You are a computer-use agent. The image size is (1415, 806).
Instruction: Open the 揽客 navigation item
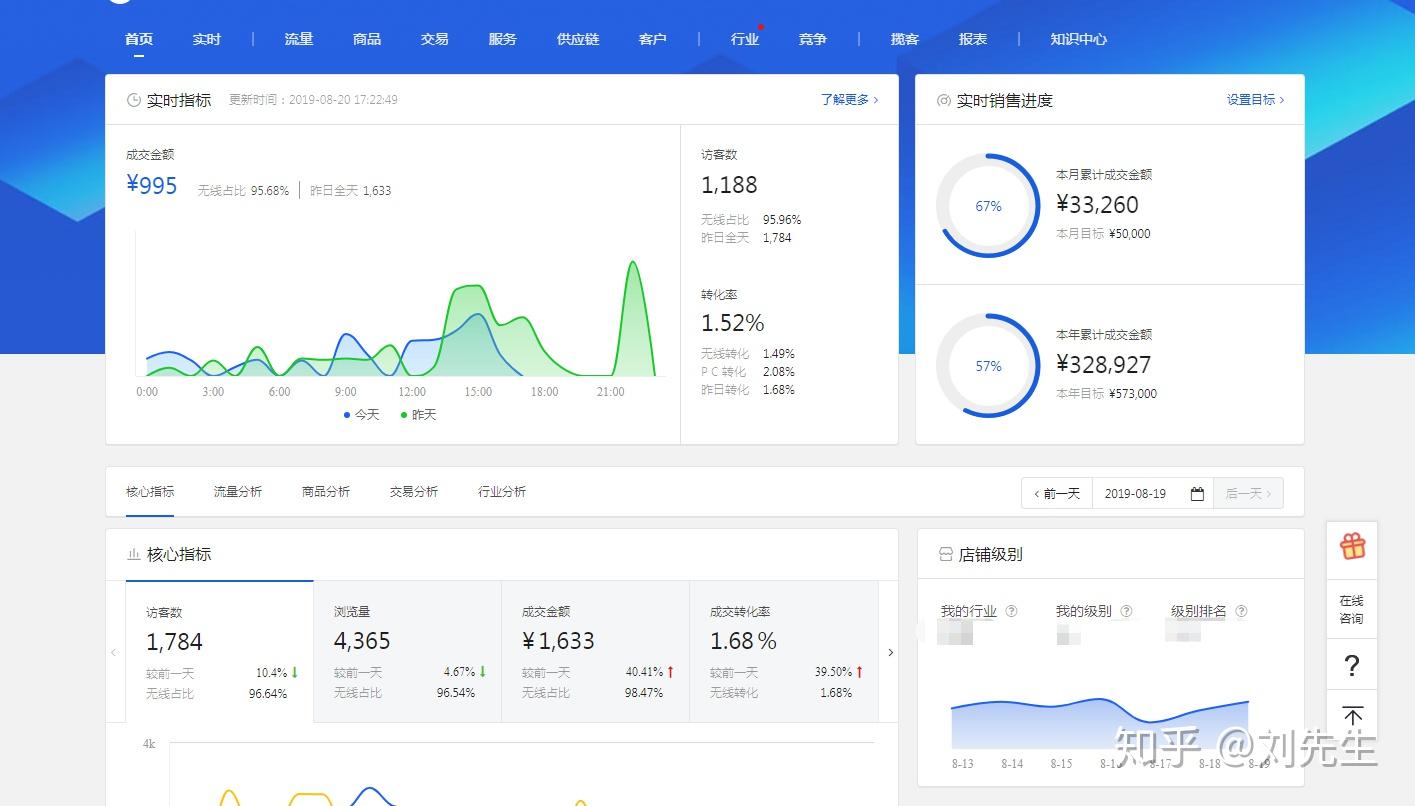pyautogui.click(x=905, y=39)
